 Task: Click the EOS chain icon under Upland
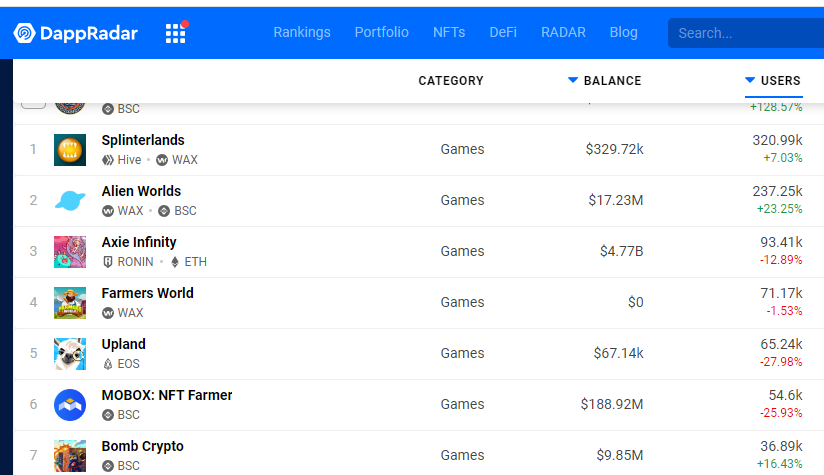(108, 364)
